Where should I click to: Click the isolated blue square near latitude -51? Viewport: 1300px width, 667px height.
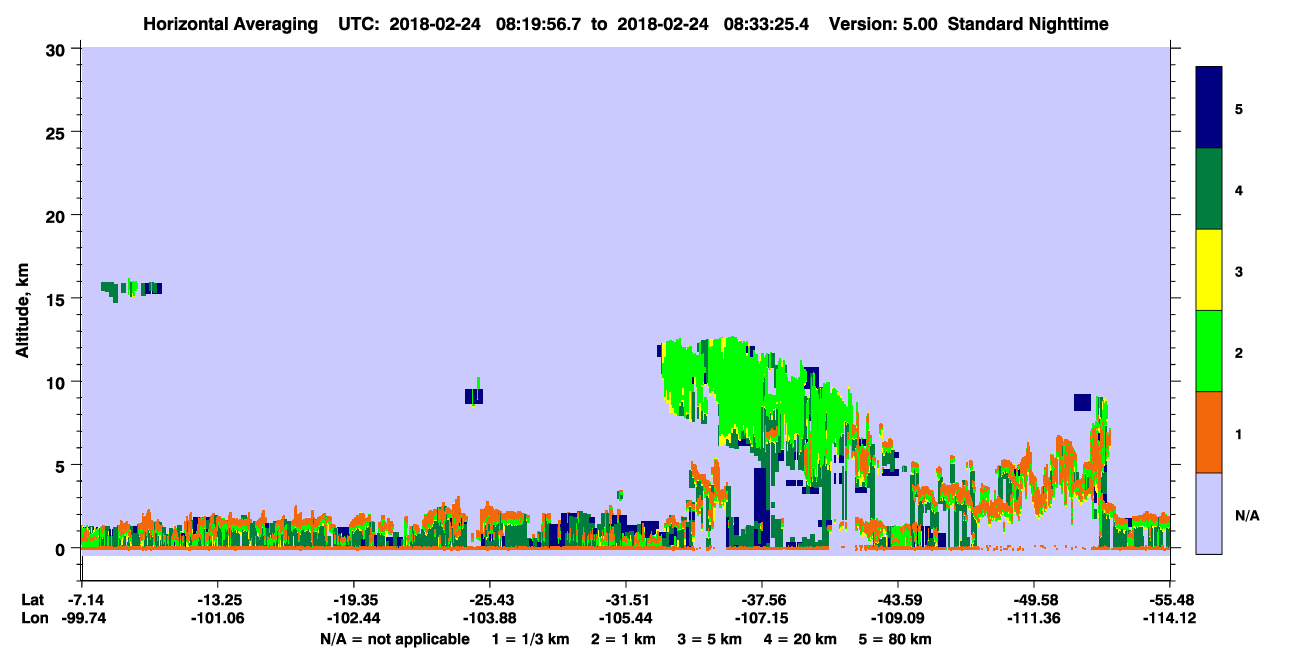pyautogui.click(x=1082, y=402)
